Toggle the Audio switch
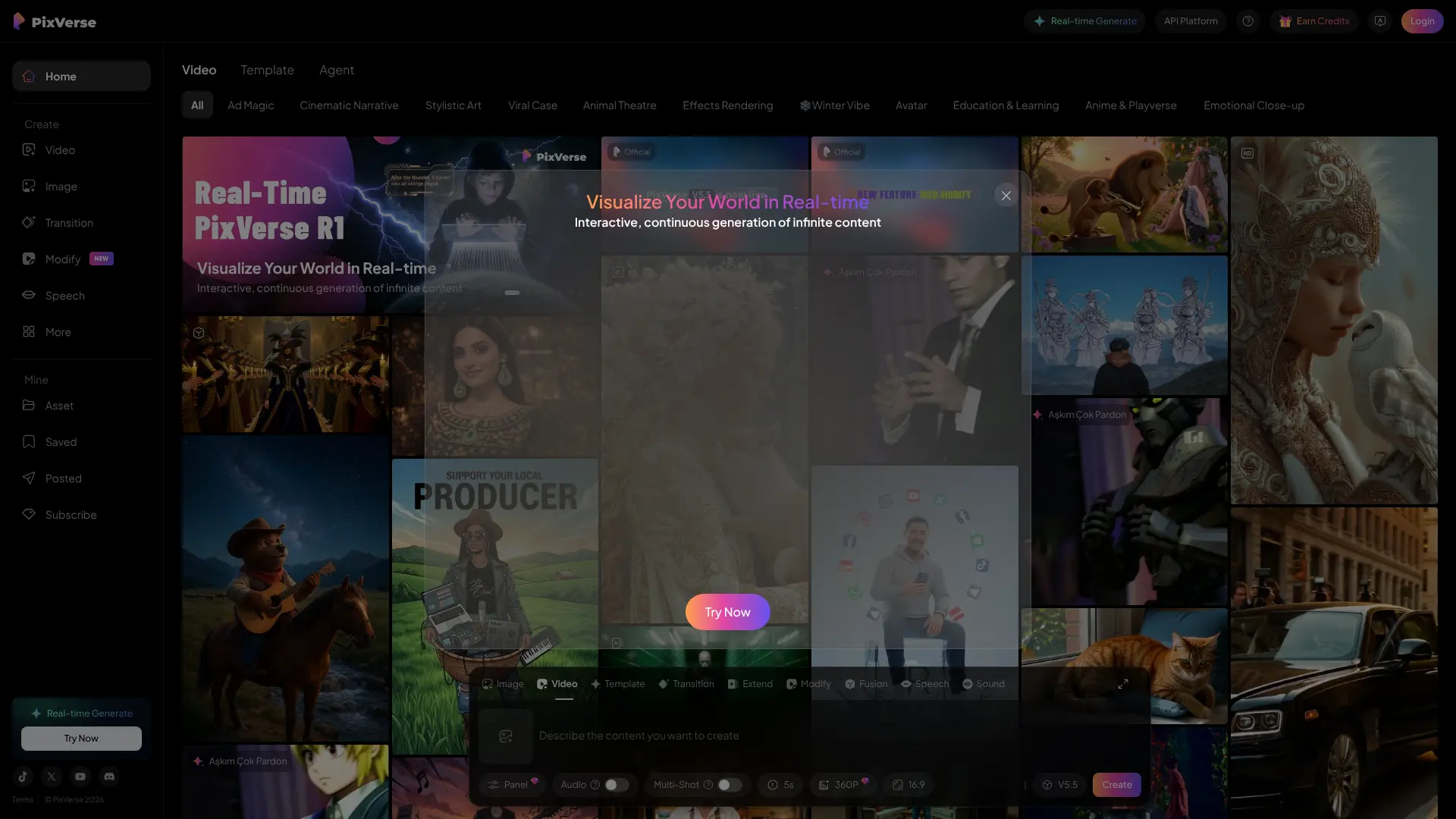 (x=616, y=785)
